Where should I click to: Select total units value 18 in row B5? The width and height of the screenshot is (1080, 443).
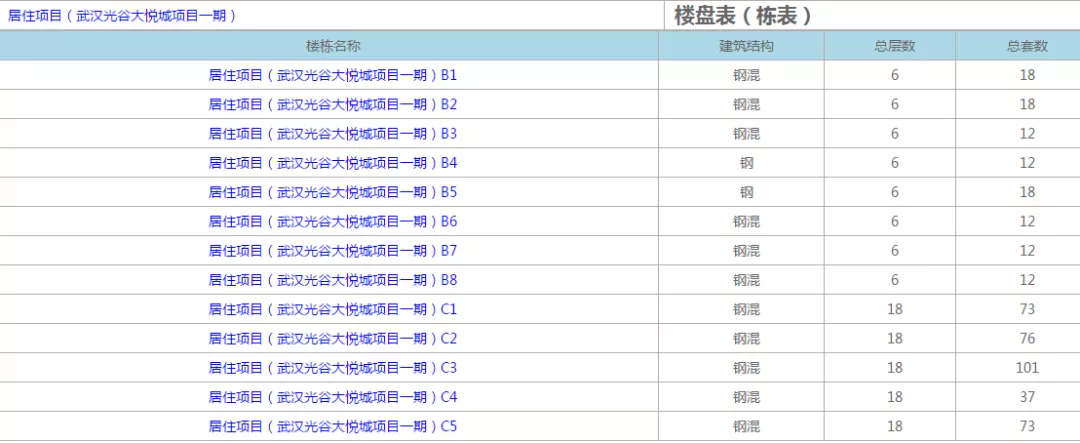pyautogui.click(x=1027, y=192)
